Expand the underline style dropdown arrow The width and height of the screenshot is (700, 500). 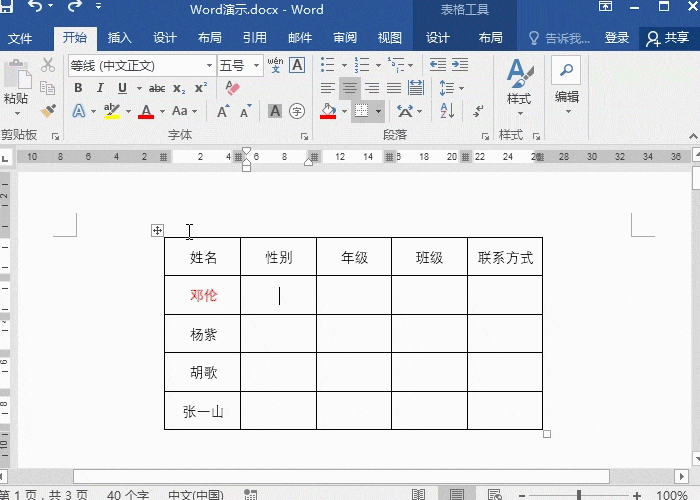(139, 88)
